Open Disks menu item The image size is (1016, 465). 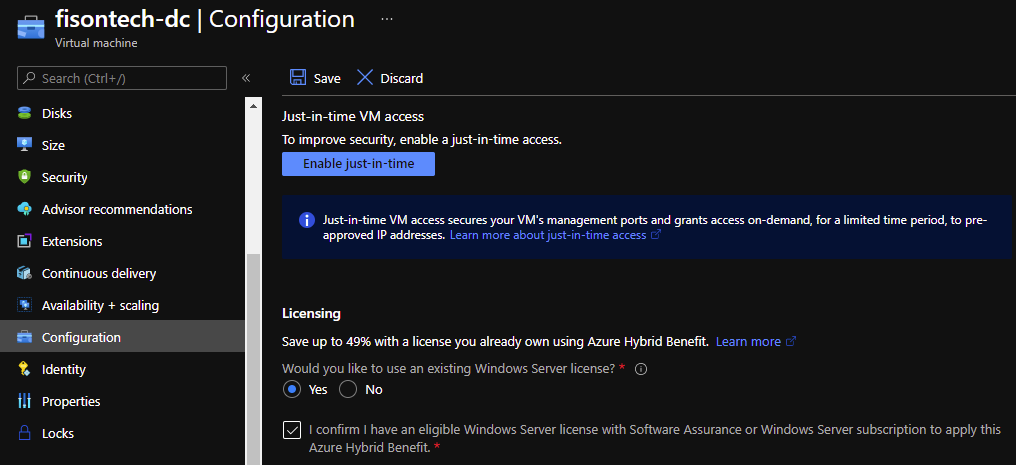click(x=122, y=113)
